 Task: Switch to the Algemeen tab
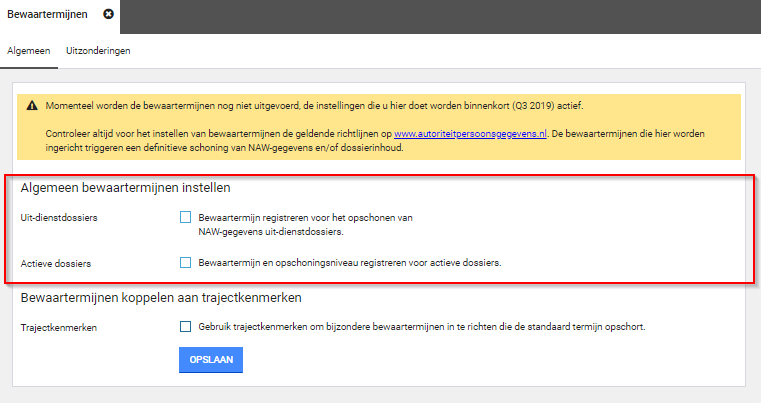click(x=28, y=50)
